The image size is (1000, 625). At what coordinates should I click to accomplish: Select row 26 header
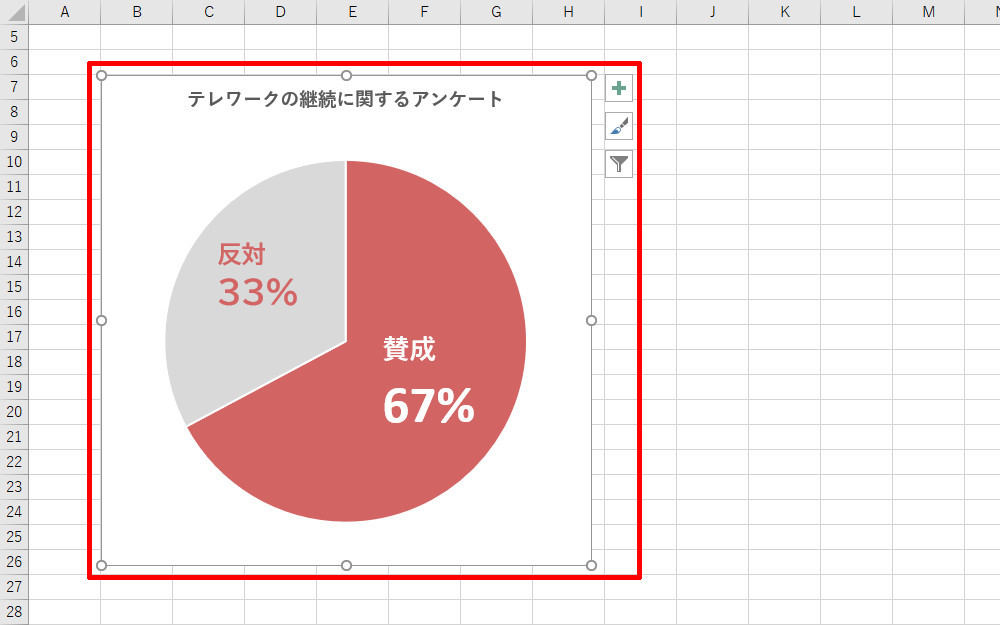[x=14, y=562]
